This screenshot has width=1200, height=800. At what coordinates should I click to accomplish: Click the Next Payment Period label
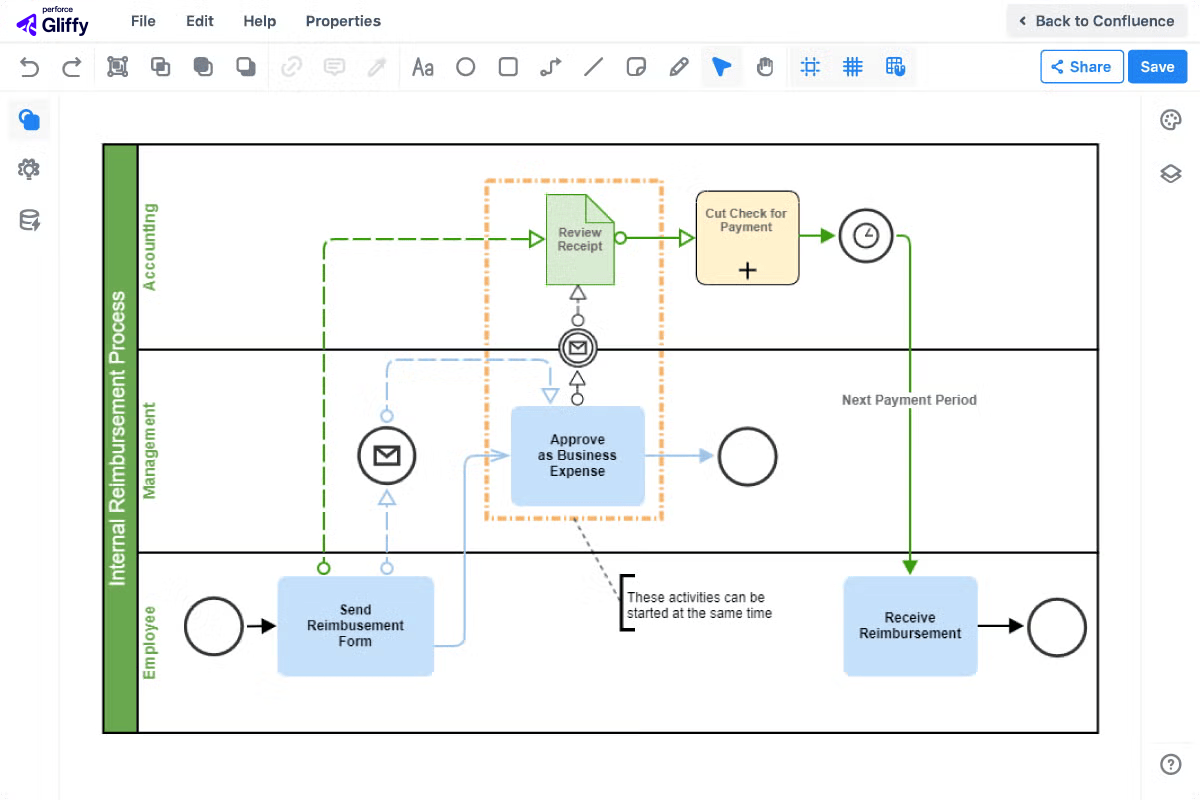click(909, 400)
